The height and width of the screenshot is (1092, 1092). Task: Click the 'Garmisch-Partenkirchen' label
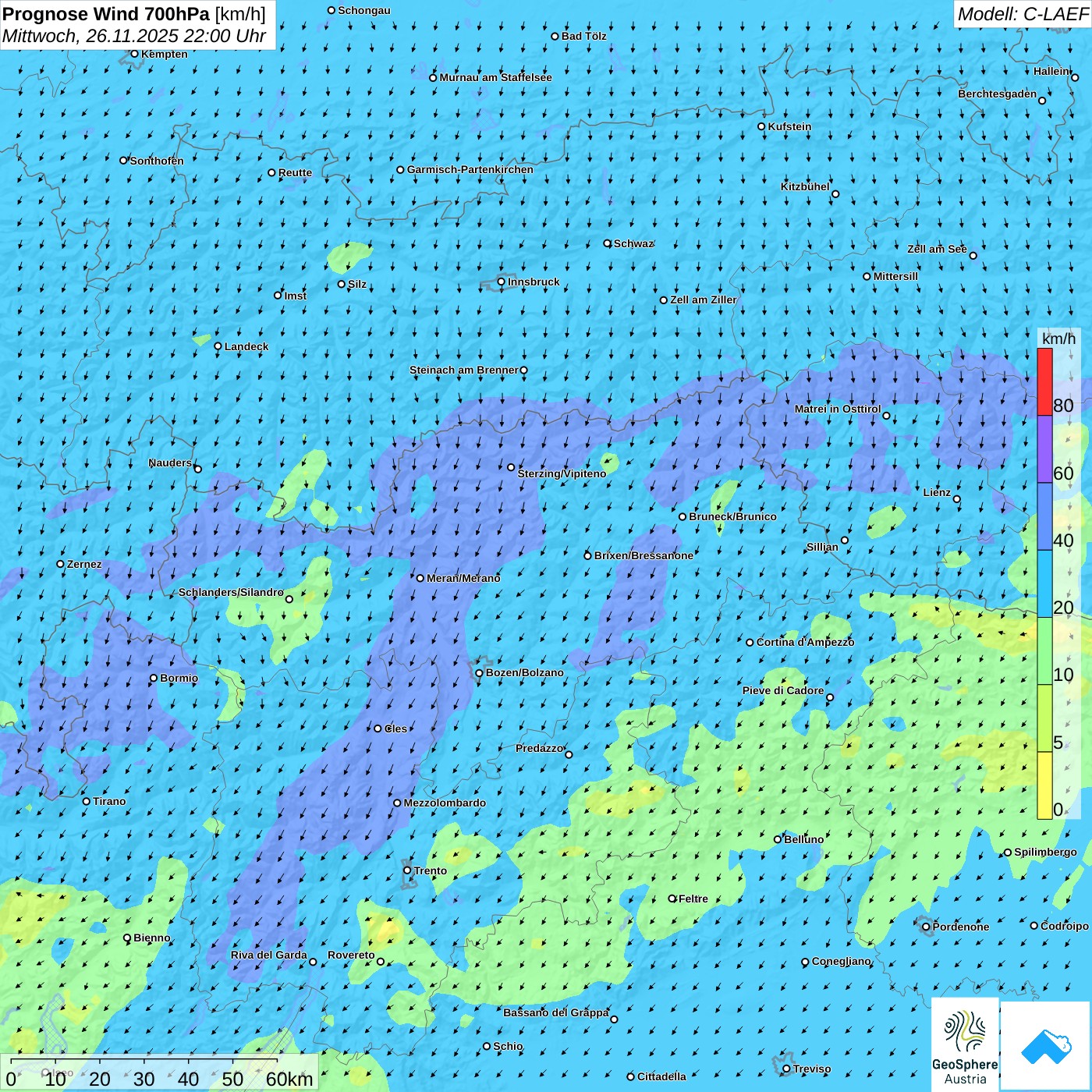pyautogui.click(x=470, y=169)
